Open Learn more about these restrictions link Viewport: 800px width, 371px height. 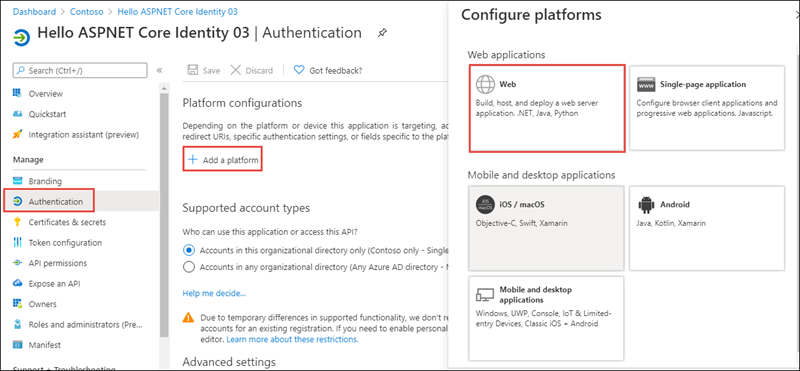point(292,339)
